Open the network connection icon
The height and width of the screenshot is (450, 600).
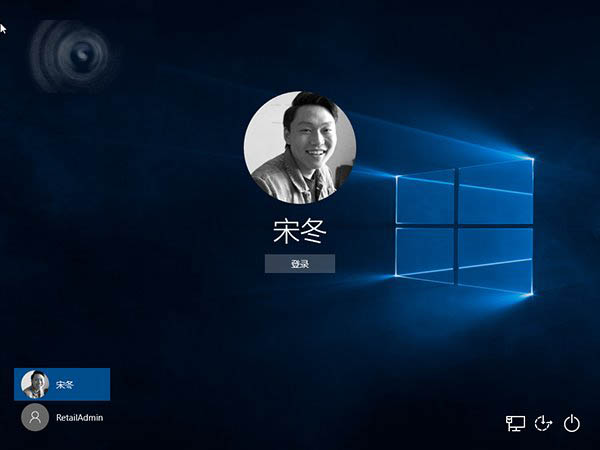pyautogui.click(x=515, y=423)
